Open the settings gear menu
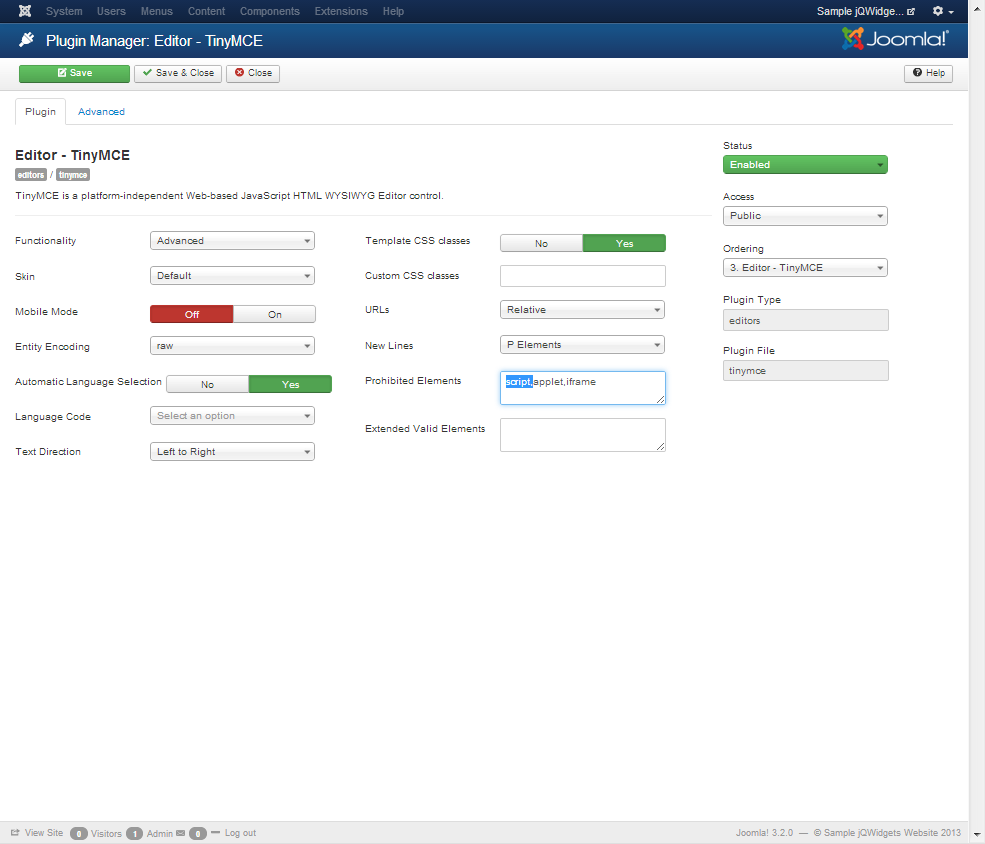 [x=943, y=11]
